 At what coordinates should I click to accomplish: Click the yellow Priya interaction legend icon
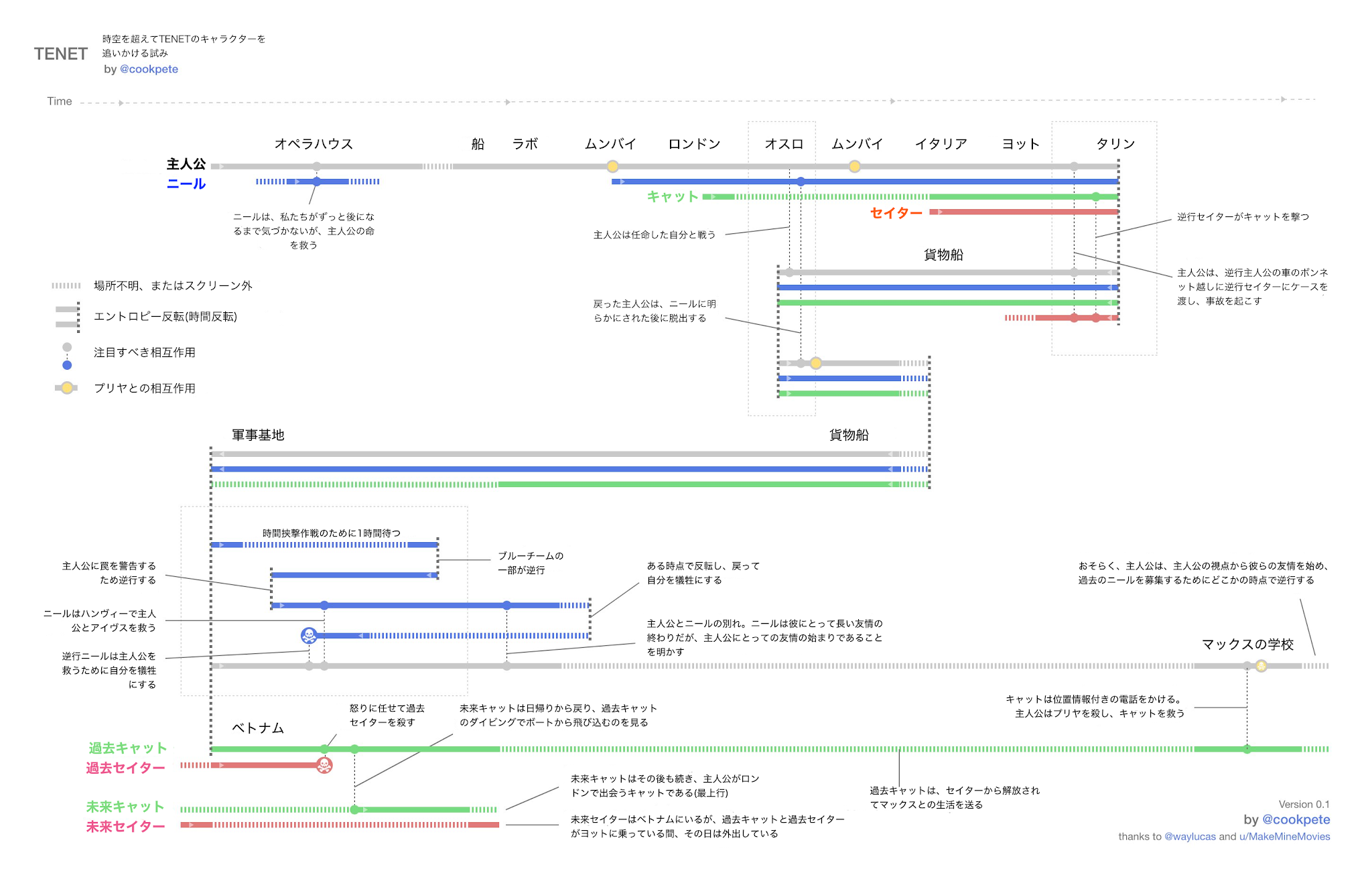[67, 388]
